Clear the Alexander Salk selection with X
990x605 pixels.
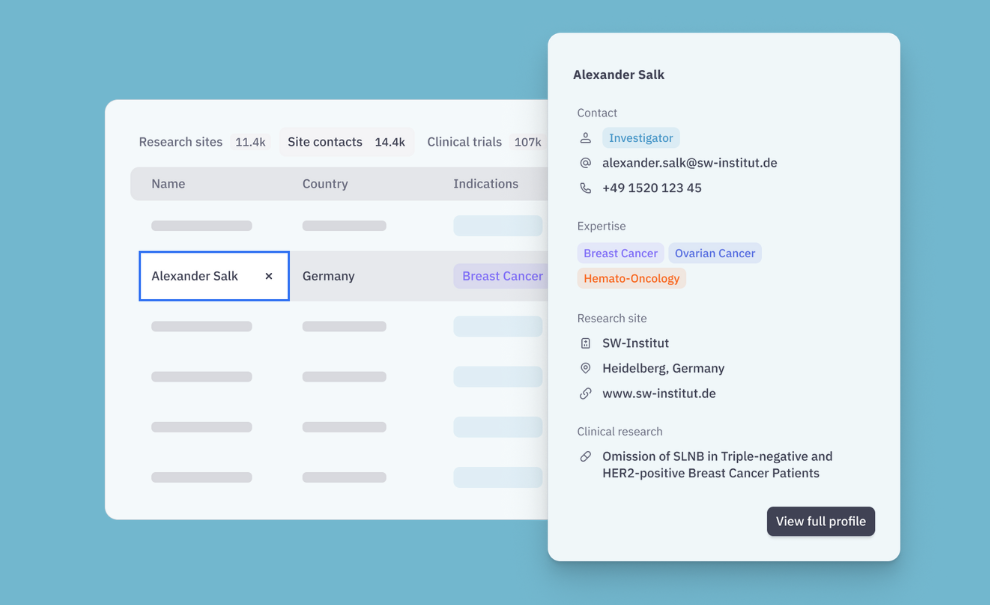268,276
